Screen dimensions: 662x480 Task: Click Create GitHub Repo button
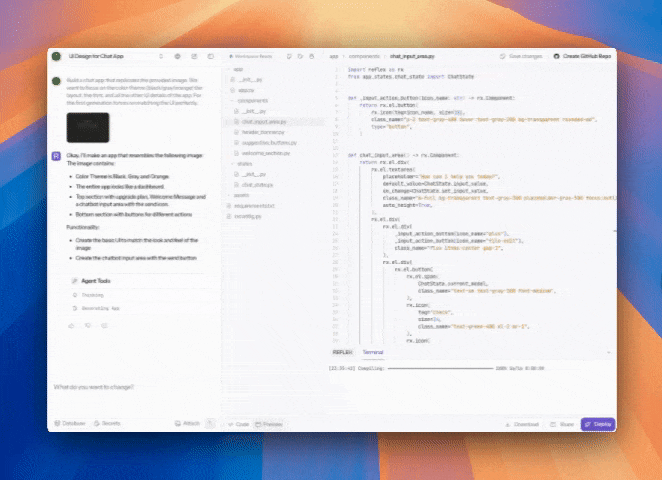click(x=582, y=57)
